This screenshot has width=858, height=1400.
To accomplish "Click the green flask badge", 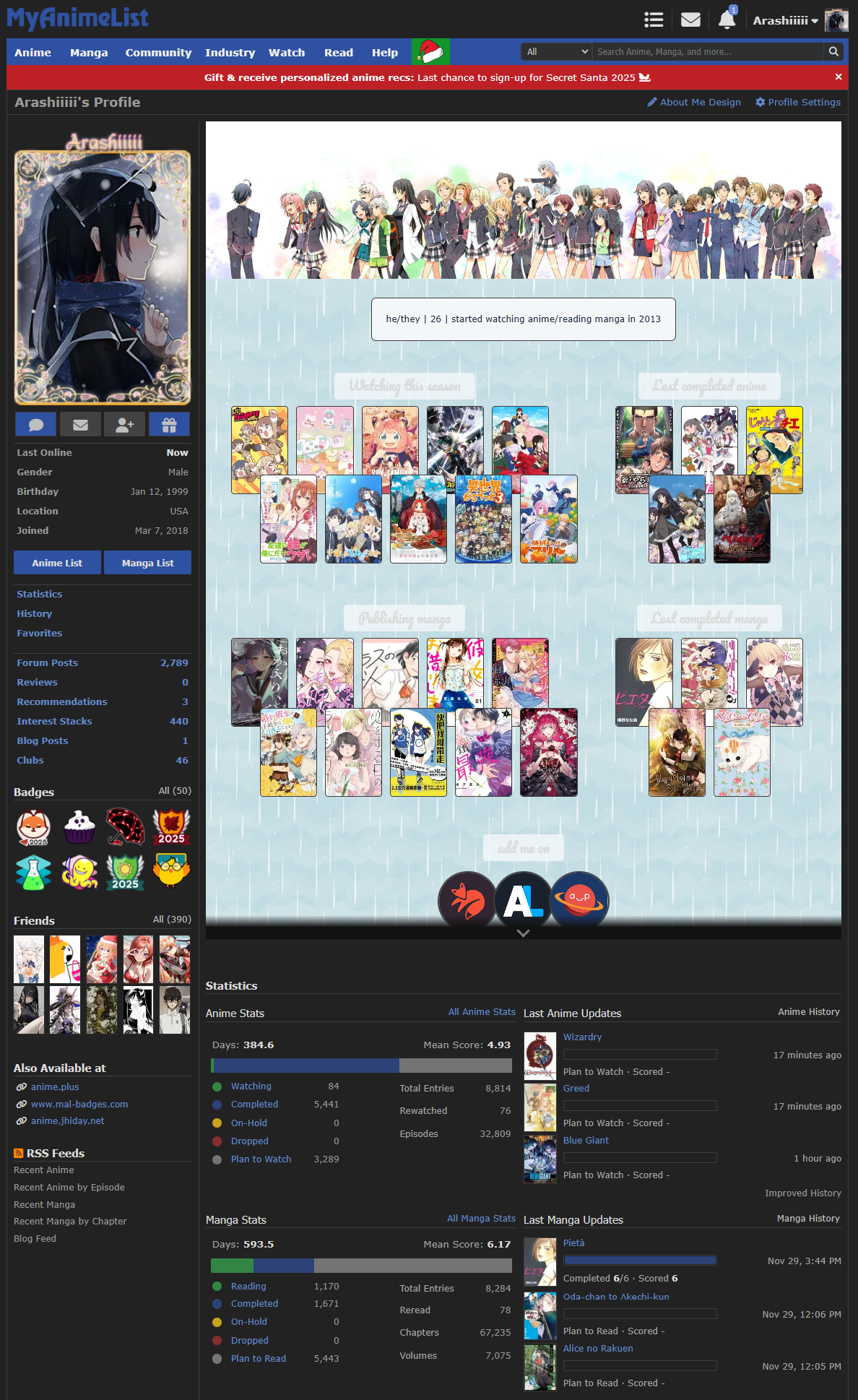I will tap(33, 872).
